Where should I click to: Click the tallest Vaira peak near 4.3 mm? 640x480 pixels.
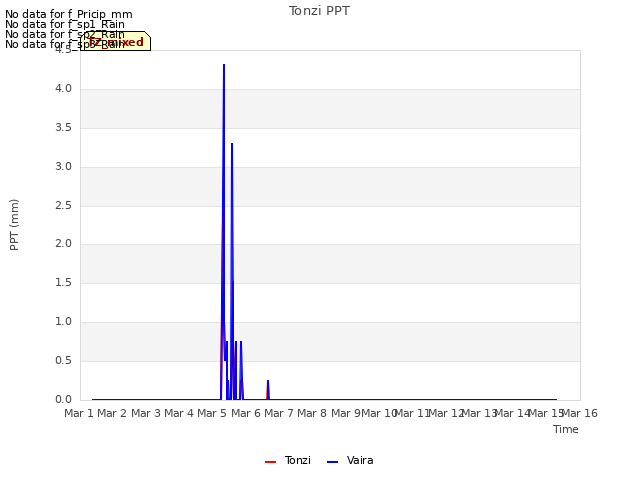(224, 65)
